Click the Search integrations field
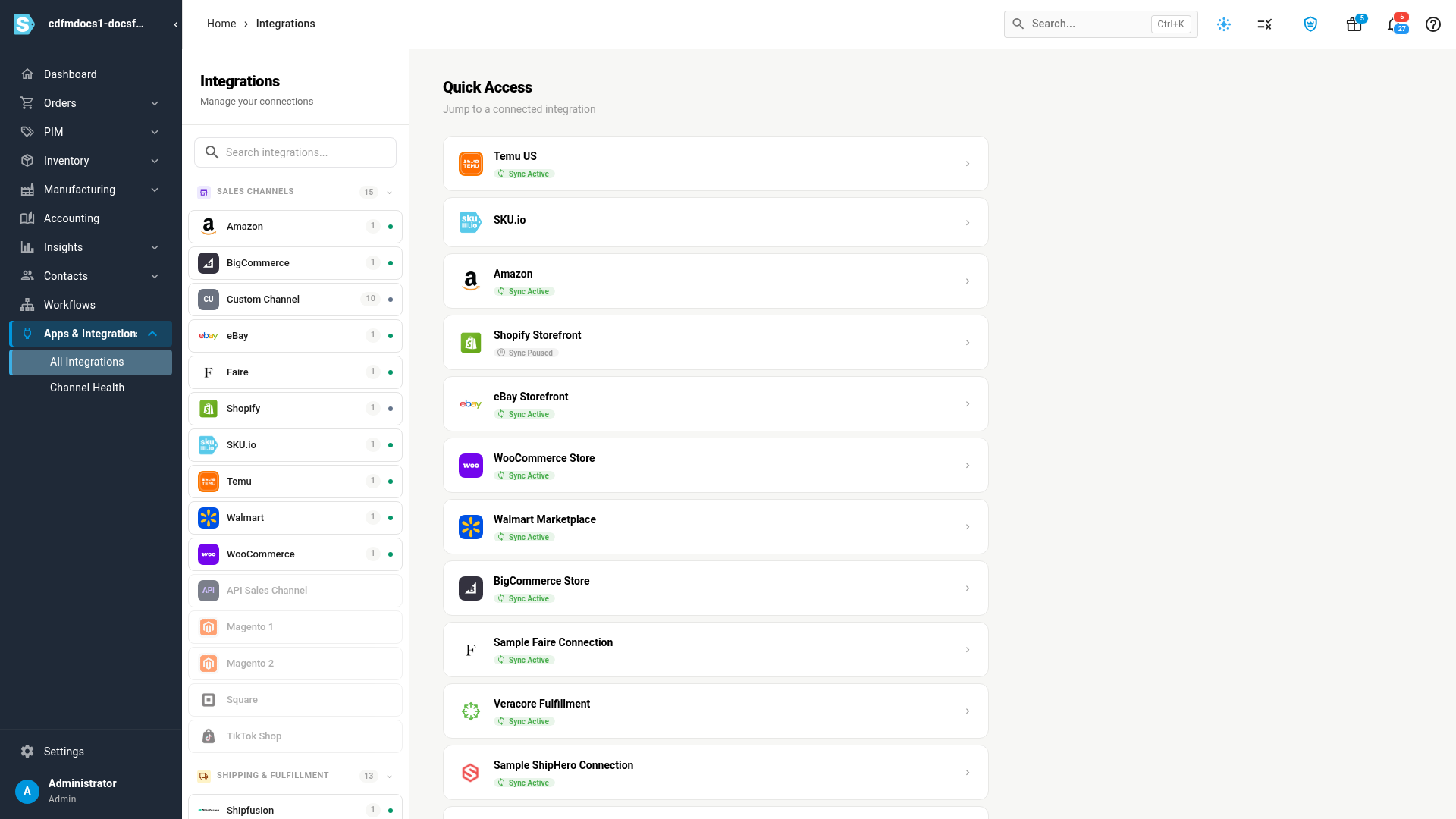 [295, 152]
